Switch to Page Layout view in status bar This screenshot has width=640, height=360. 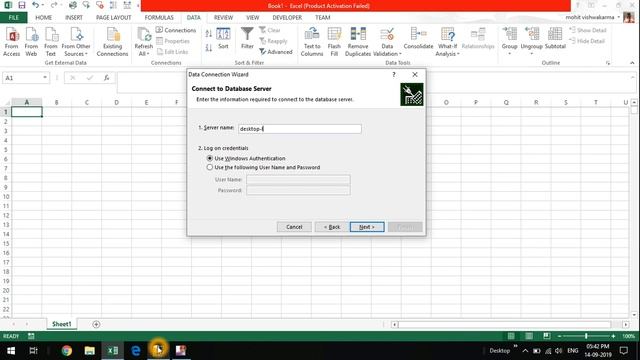click(529, 336)
